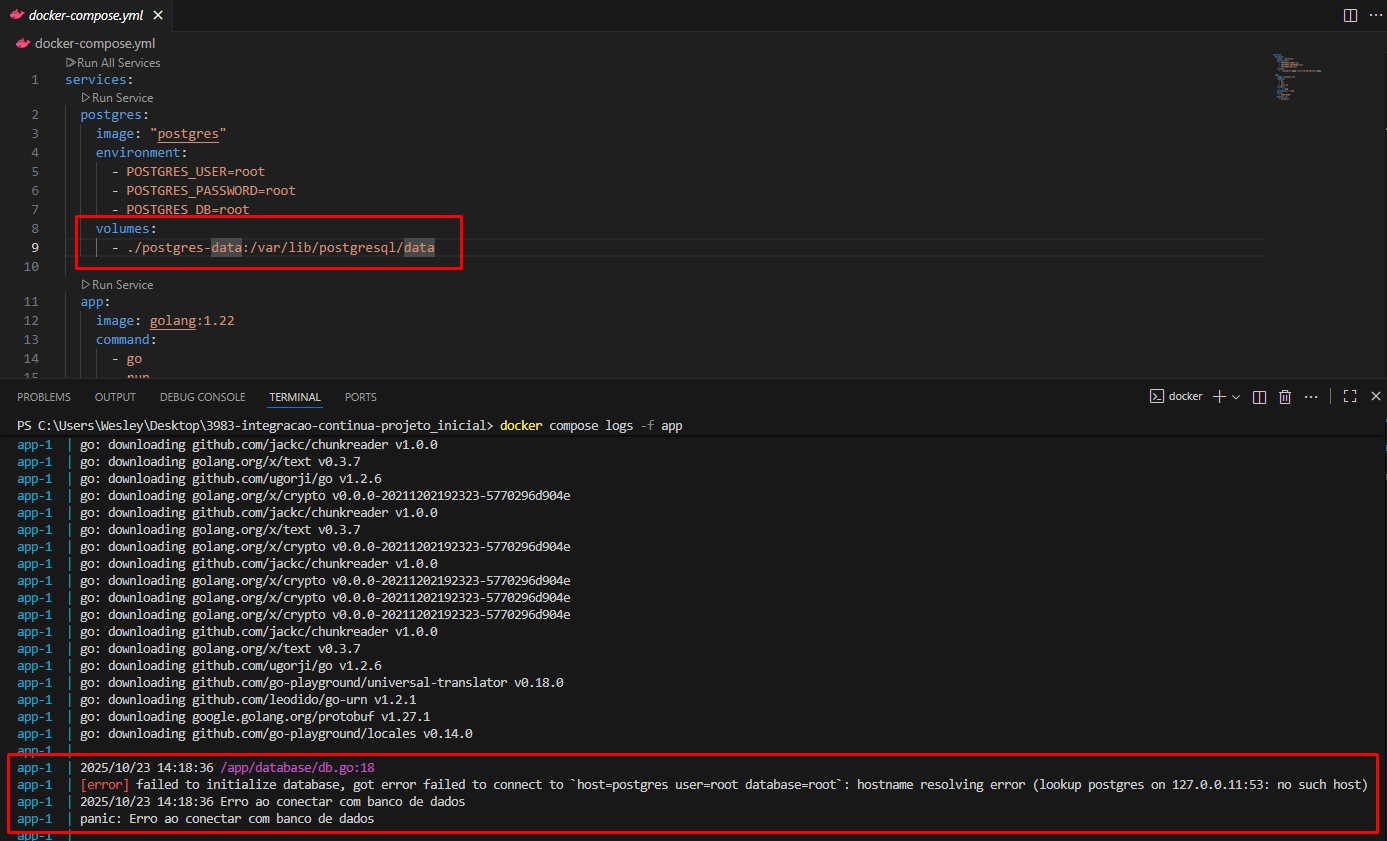
Task: Click the 'volumes:' key on line 8
Action: 126,228
